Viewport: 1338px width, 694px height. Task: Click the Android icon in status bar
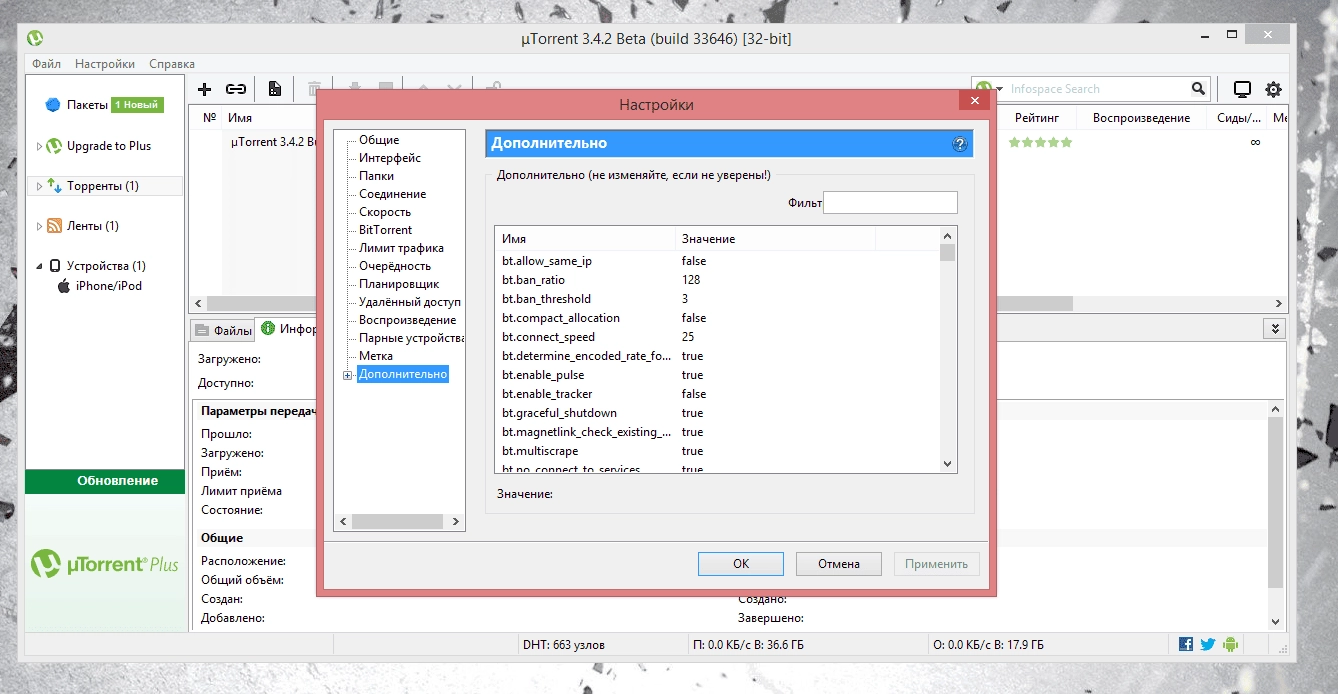pos(1230,645)
